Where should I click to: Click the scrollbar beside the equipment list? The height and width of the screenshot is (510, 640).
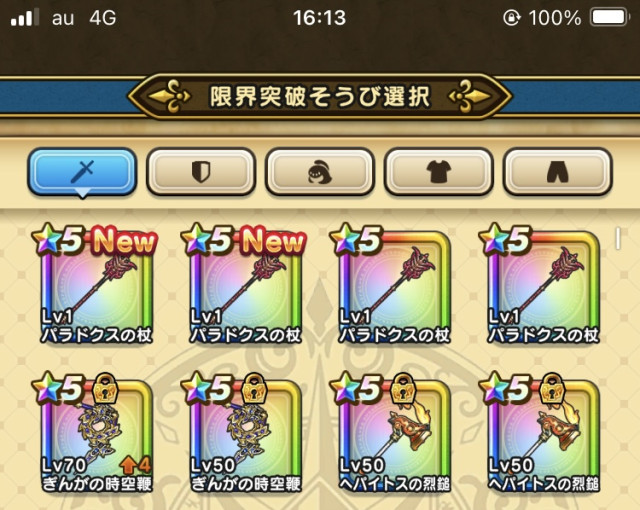[618, 239]
